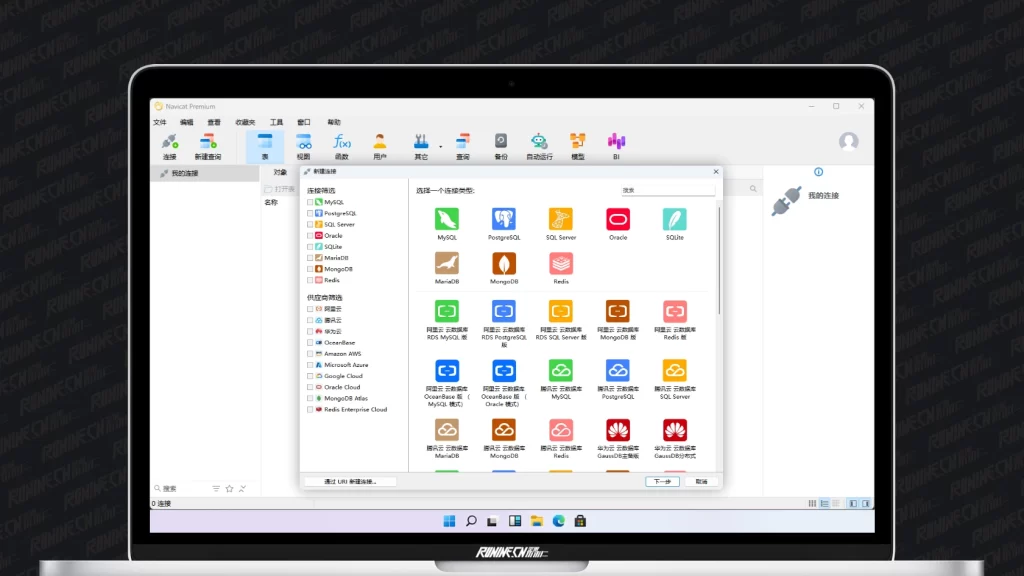Viewport: 1024px width, 576px height.
Task: Enable the Amazon AWS vendor filter checkbox
Action: point(311,354)
